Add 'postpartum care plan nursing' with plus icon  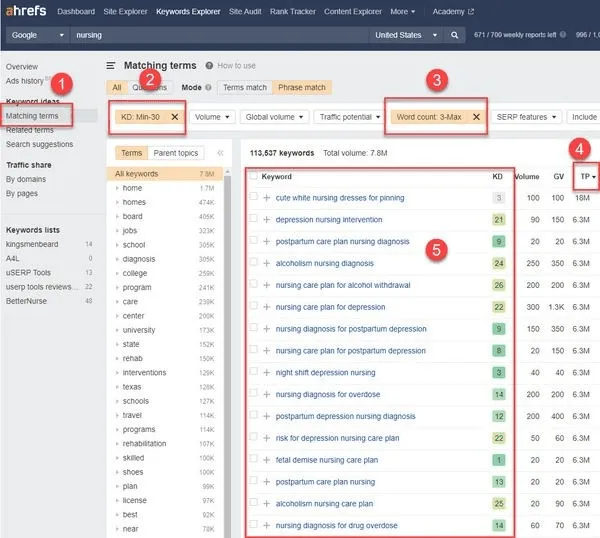point(267,481)
